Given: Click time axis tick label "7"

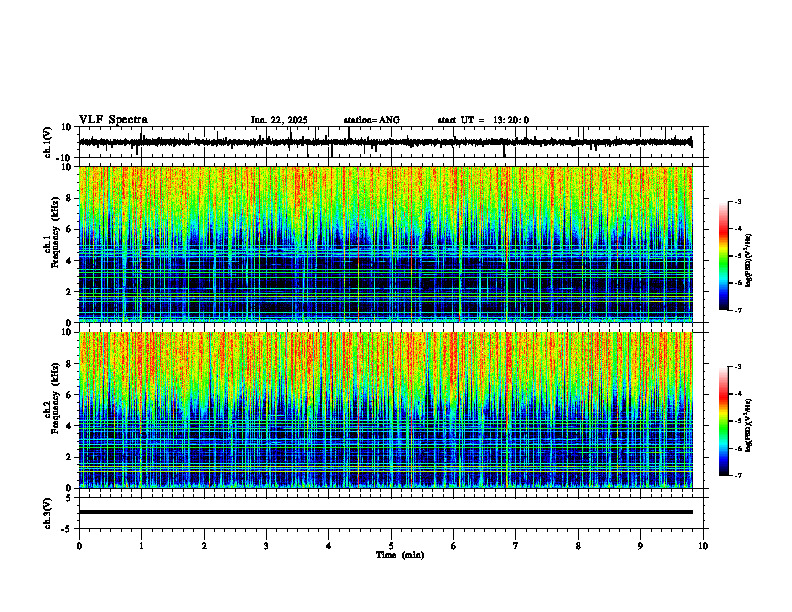Looking at the screenshot, I should 516,546.
